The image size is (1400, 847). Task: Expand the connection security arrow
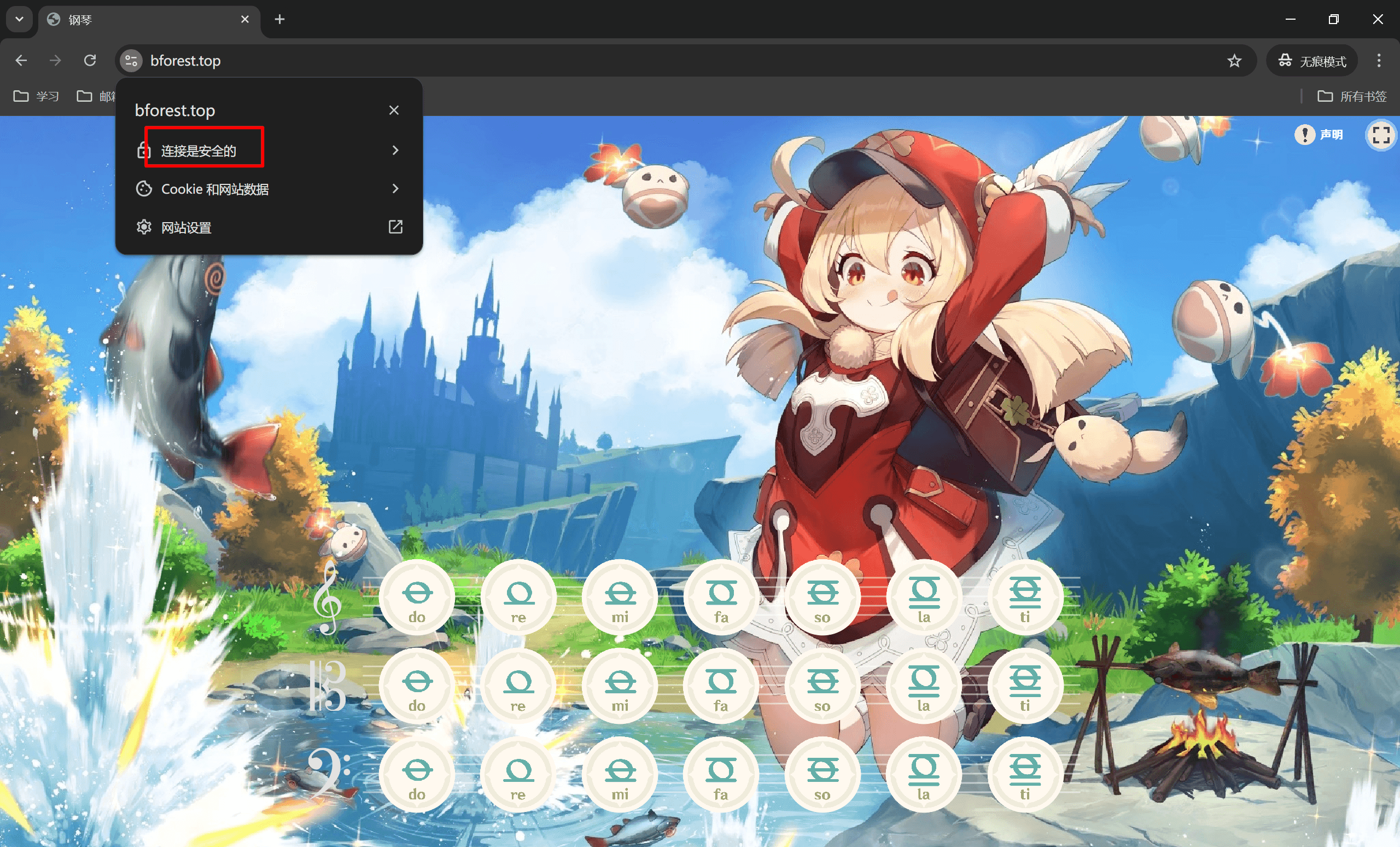click(395, 150)
